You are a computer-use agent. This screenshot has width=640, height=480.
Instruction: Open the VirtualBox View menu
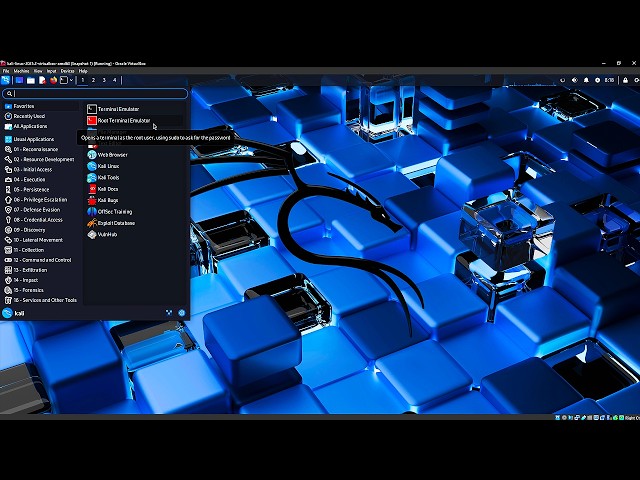coord(38,71)
